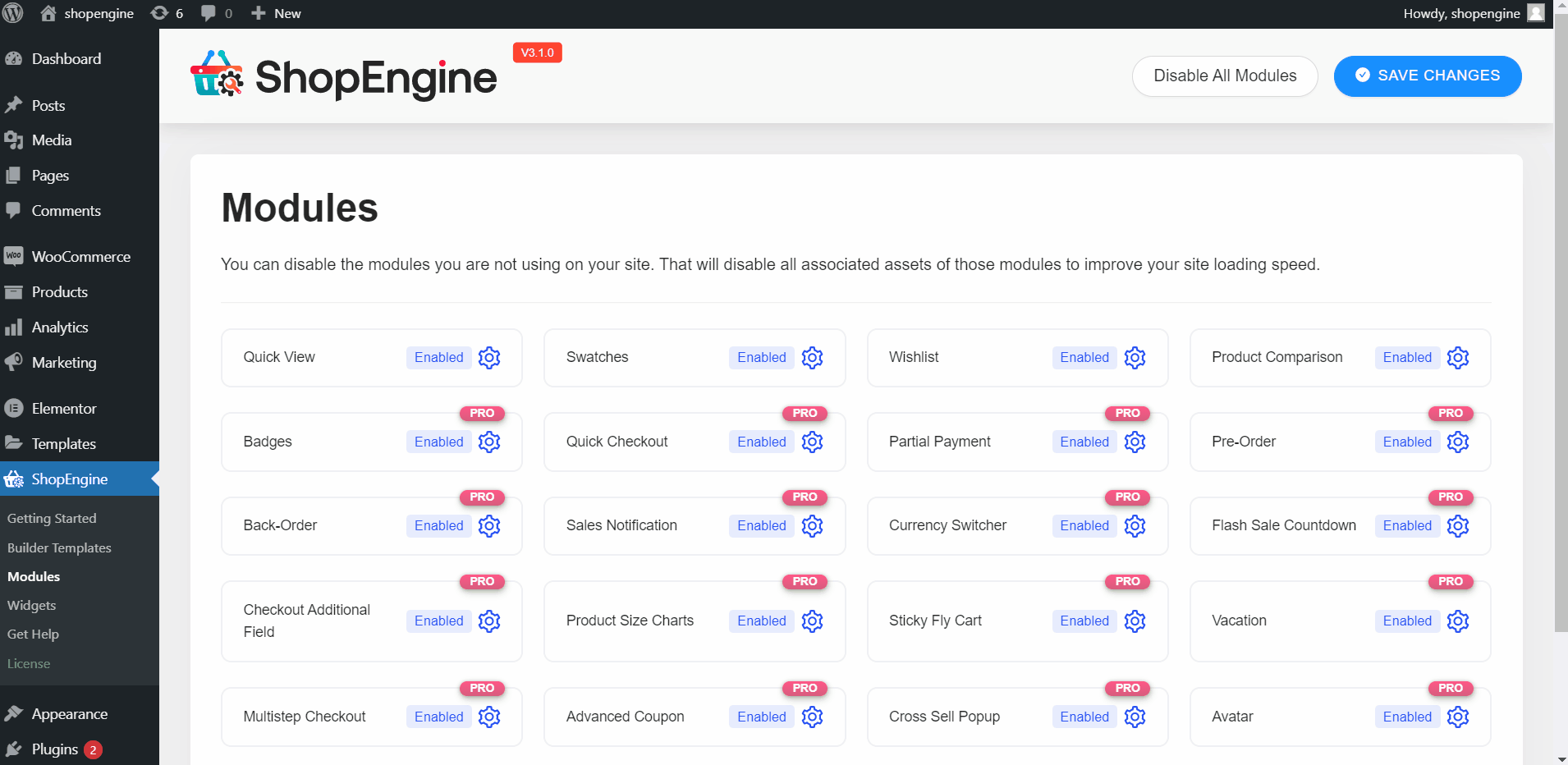Open settings gear for Wishlist module
Screen dimensions: 1568x765
click(x=1135, y=358)
